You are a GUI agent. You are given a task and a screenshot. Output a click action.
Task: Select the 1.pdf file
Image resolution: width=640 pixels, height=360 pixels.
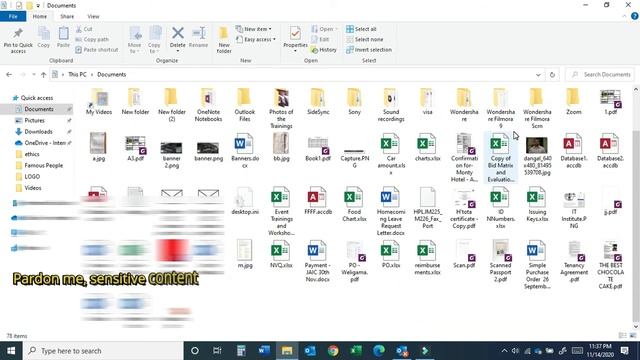[611, 102]
